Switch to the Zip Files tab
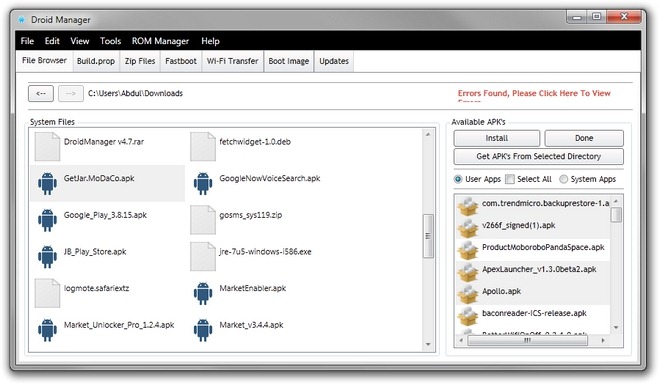The height and width of the screenshot is (385, 660). 140,61
